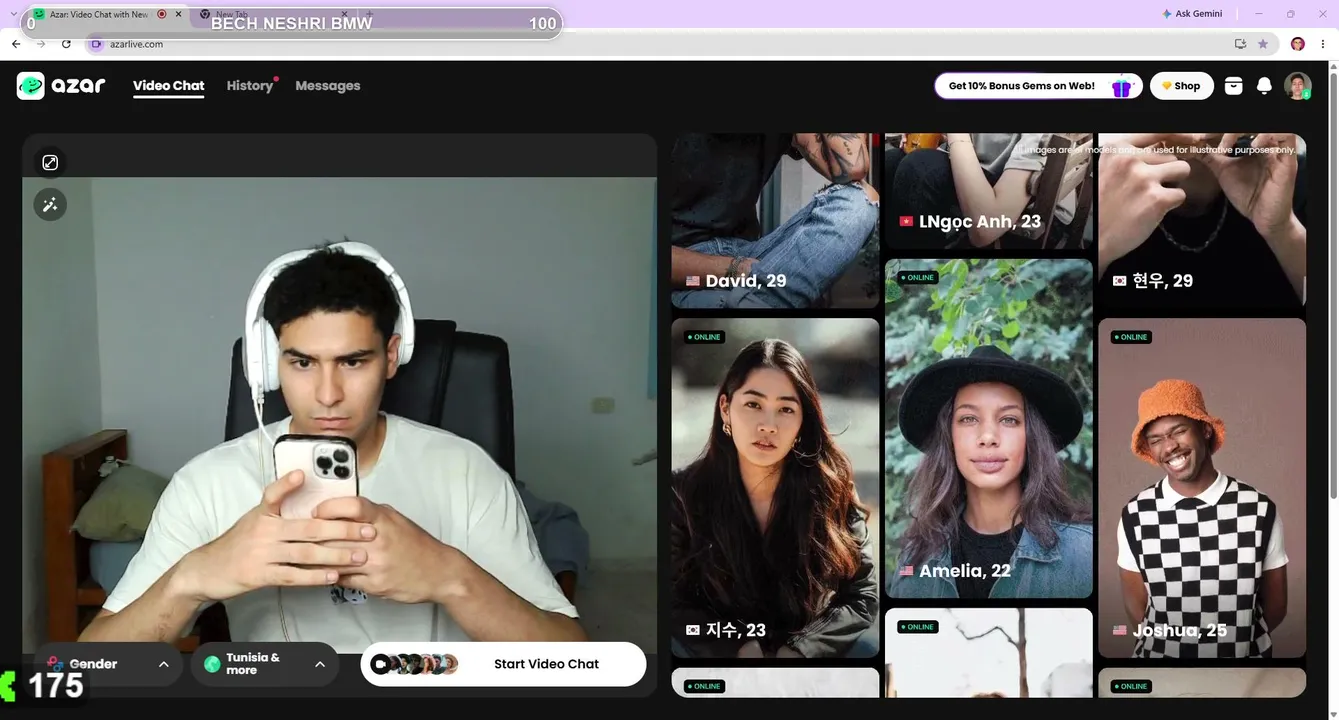
Task: Click the Start Video Chat button
Action: pos(503,664)
